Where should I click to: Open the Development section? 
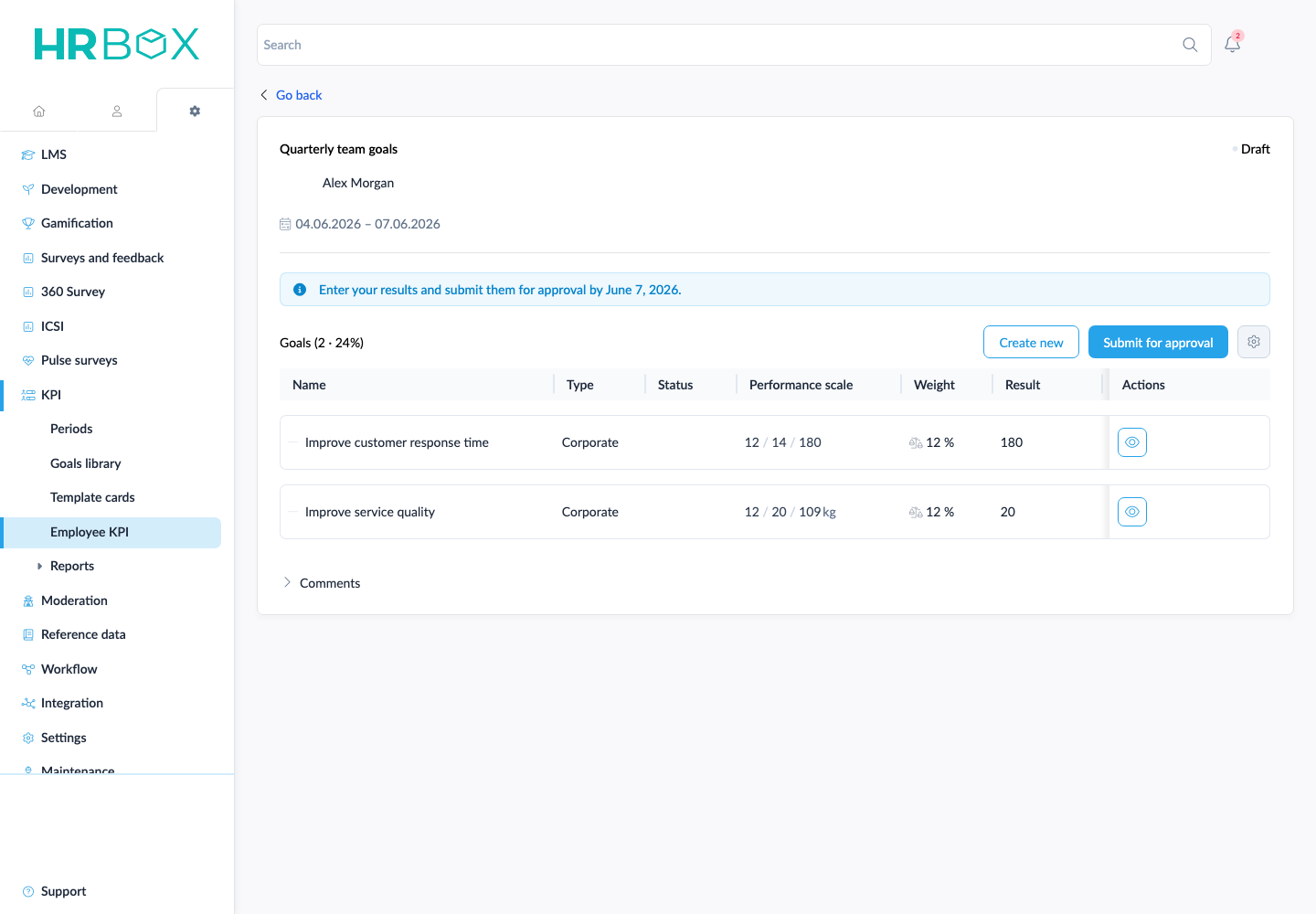(x=80, y=189)
